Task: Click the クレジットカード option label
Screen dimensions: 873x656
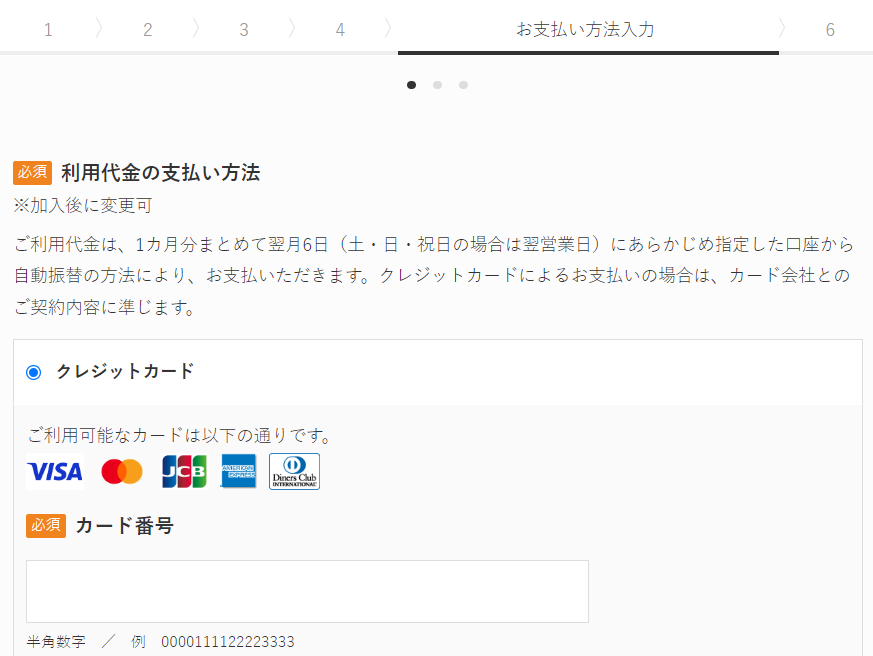Action: point(125,371)
